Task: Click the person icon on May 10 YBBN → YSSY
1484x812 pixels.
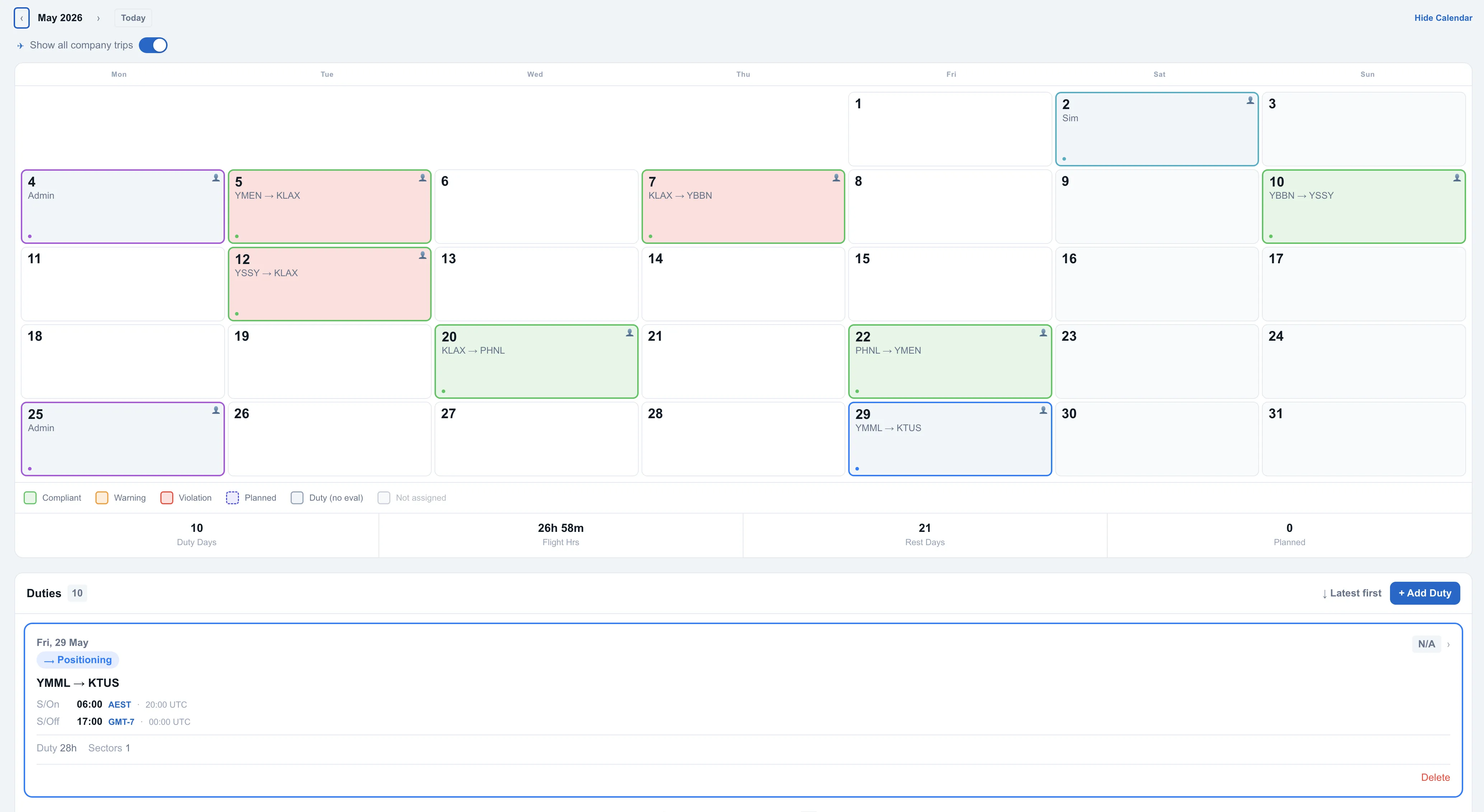Action: 1457,178
